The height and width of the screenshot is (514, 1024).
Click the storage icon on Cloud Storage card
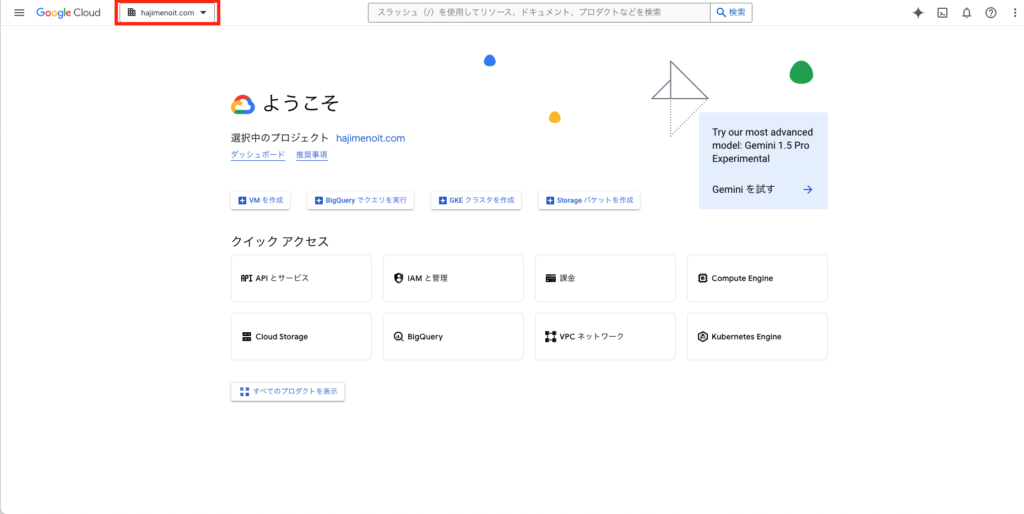click(246, 337)
